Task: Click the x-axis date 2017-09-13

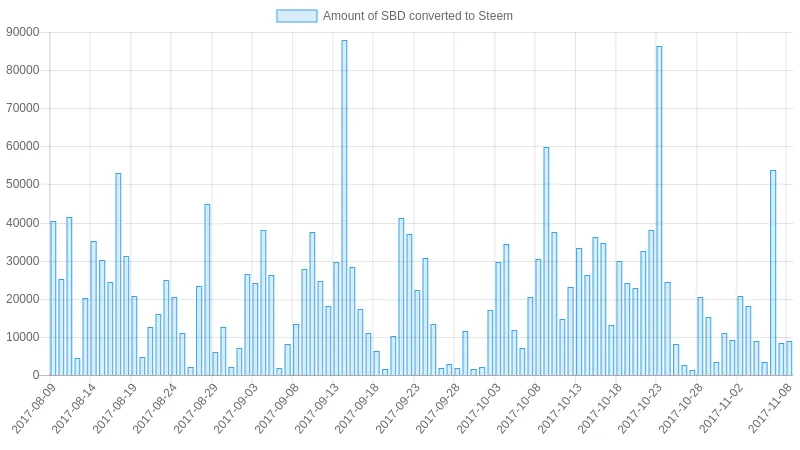Action: point(317,409)
